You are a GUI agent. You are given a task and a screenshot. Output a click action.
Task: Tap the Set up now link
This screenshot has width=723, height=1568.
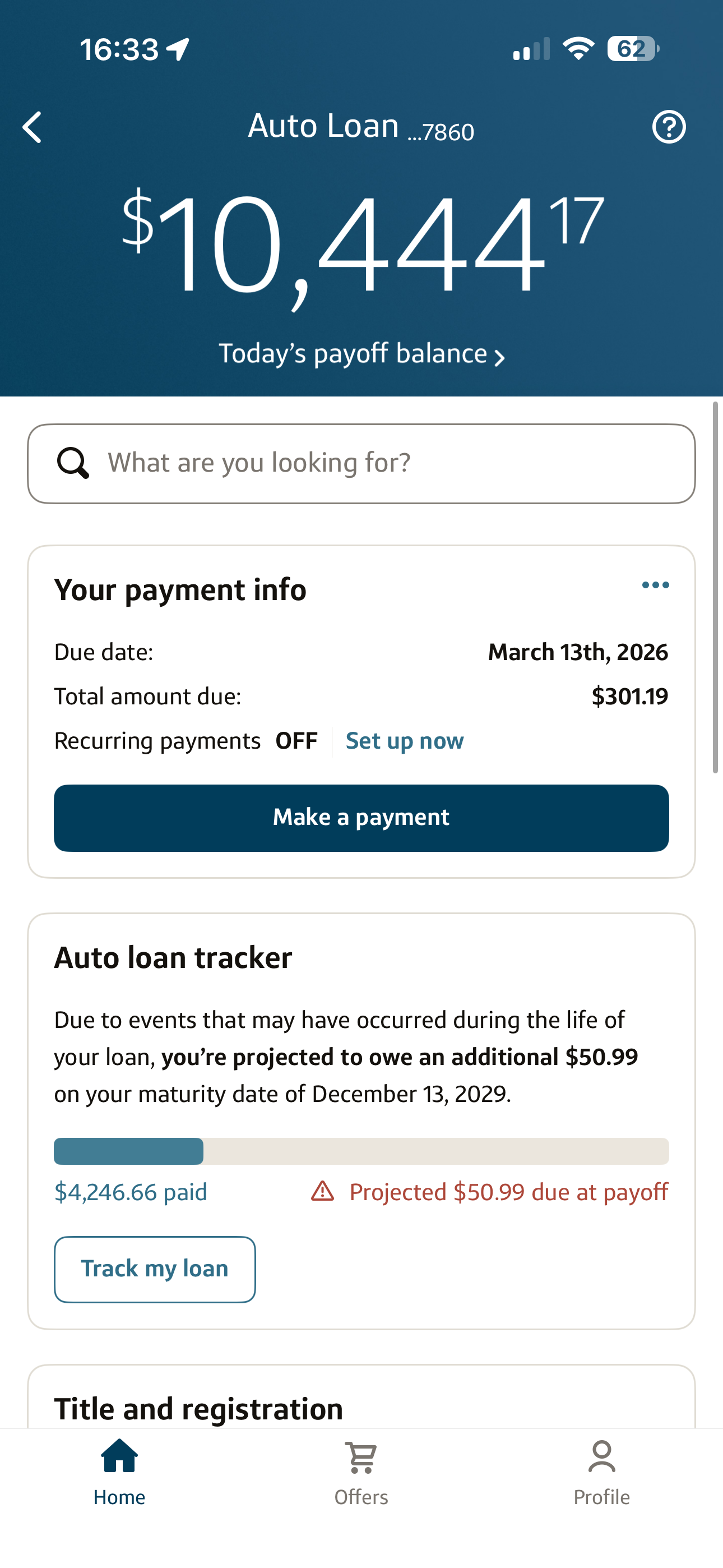(x=405, y=741)
